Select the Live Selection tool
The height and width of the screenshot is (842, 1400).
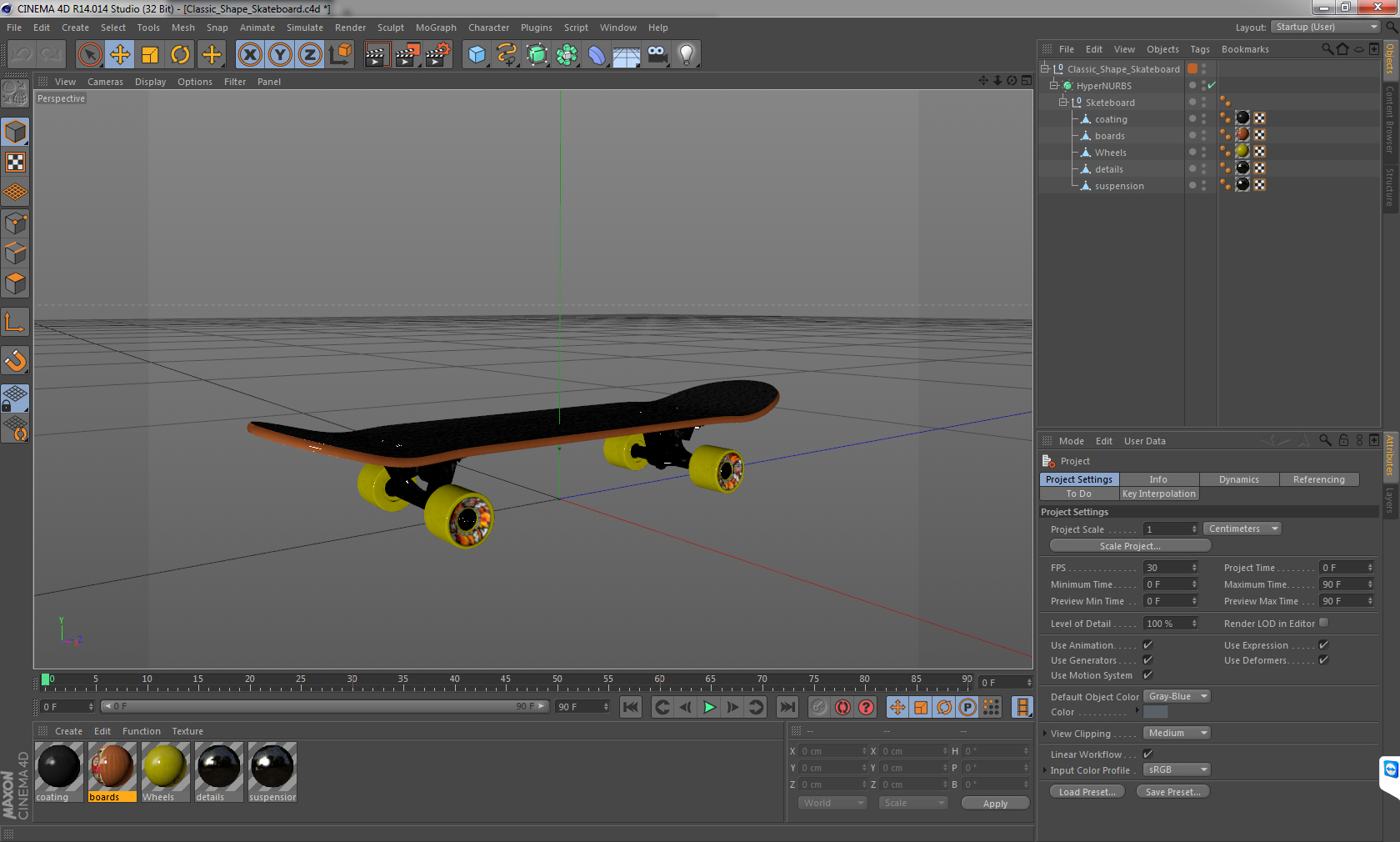tap(89, 55)
